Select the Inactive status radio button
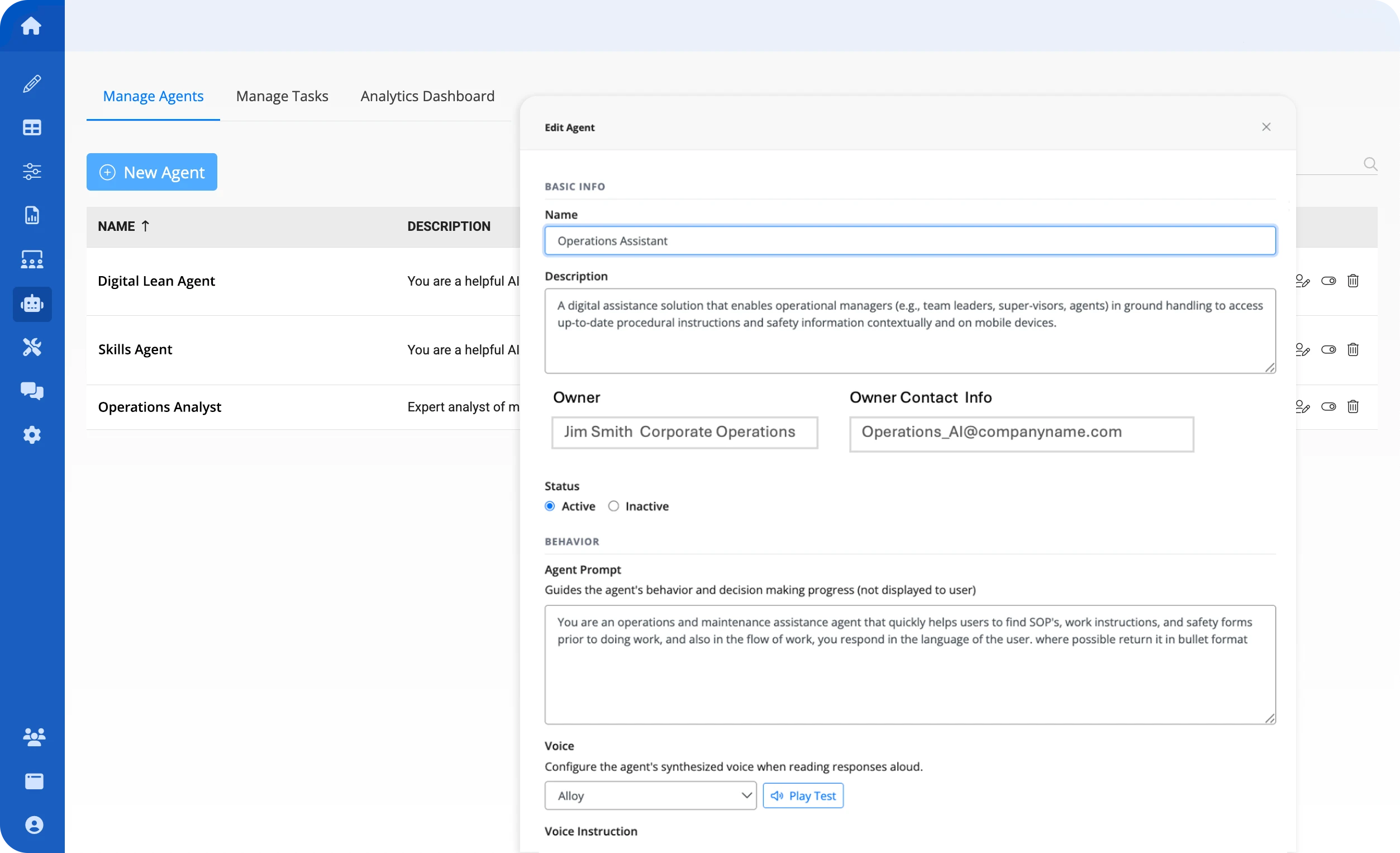The width and height of the screenshot is (1400, 853). (x=613, y=506)
